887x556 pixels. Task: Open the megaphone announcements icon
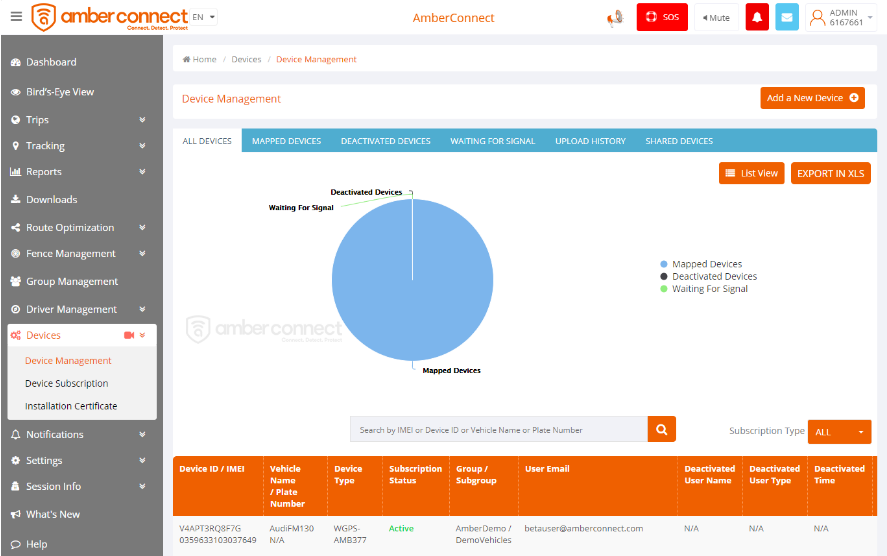click(x=615, y=18)
